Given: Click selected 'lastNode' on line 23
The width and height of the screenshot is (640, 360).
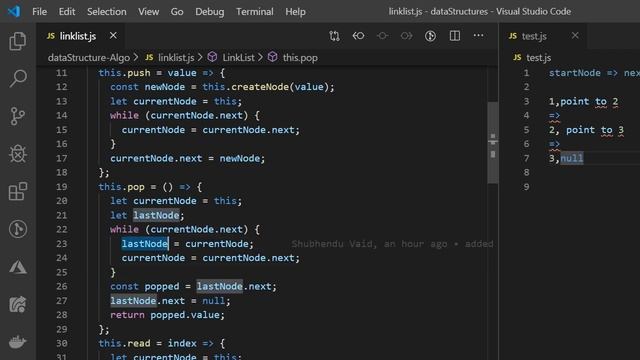Looking at the screenshot, I should click(x=144, y=244).
